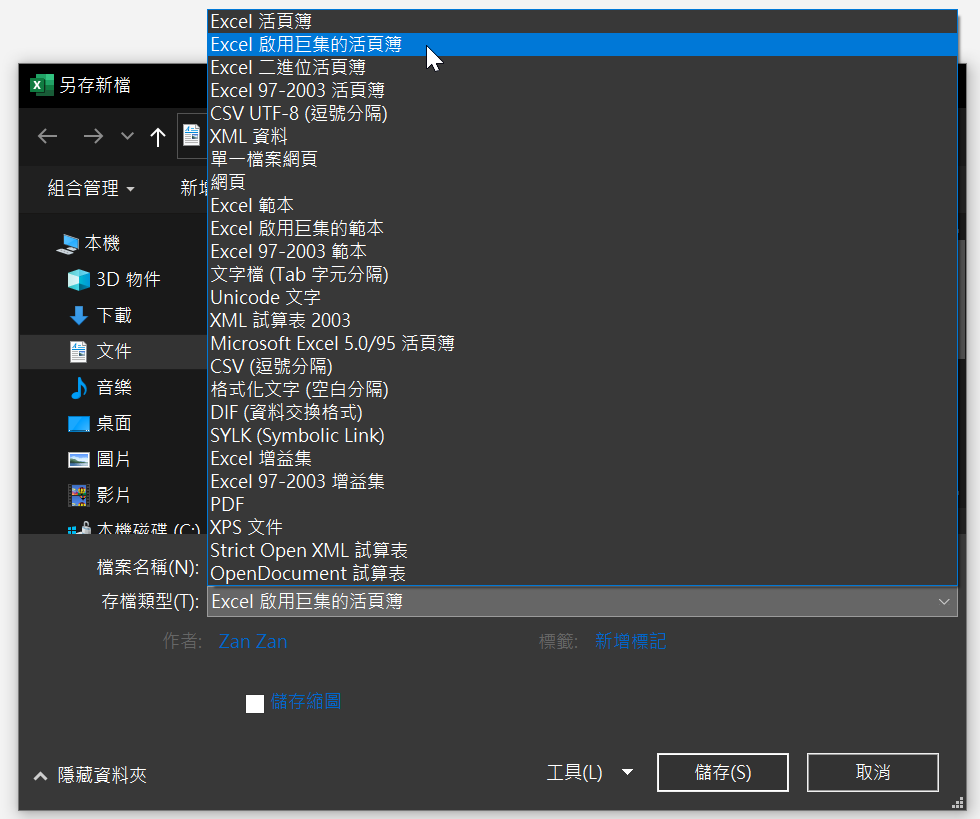Go up one folder level
This screenshot has width=980, height=819.
(x=158, y=136)
